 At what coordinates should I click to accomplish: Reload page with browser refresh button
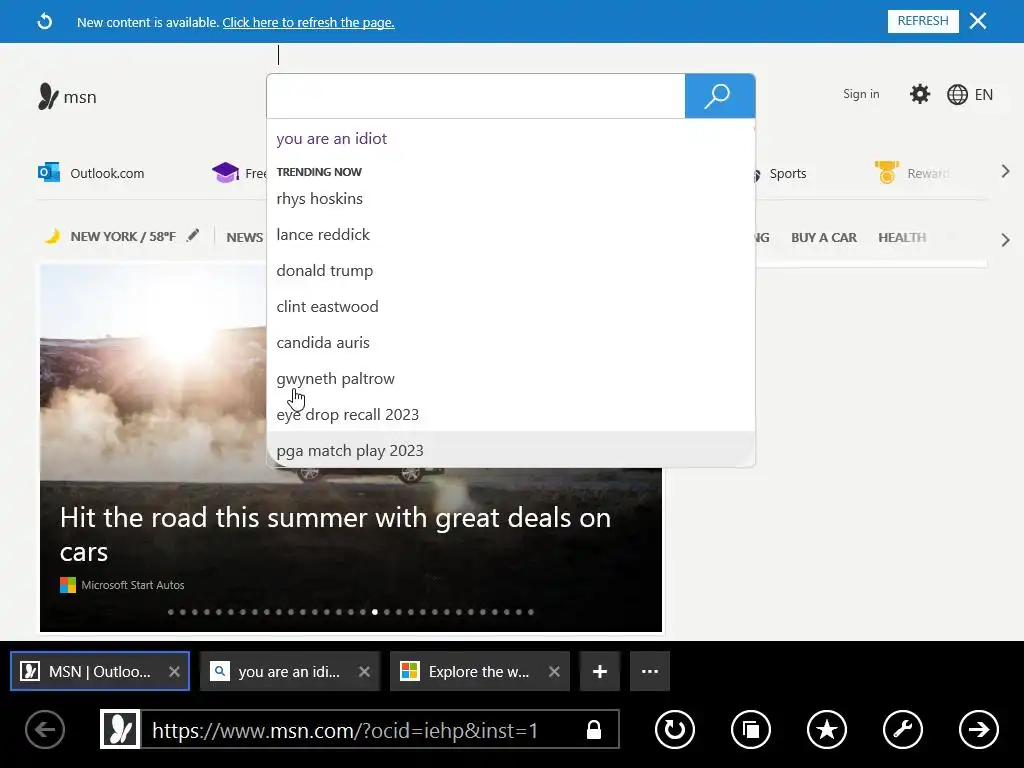(x=675, y=729)
